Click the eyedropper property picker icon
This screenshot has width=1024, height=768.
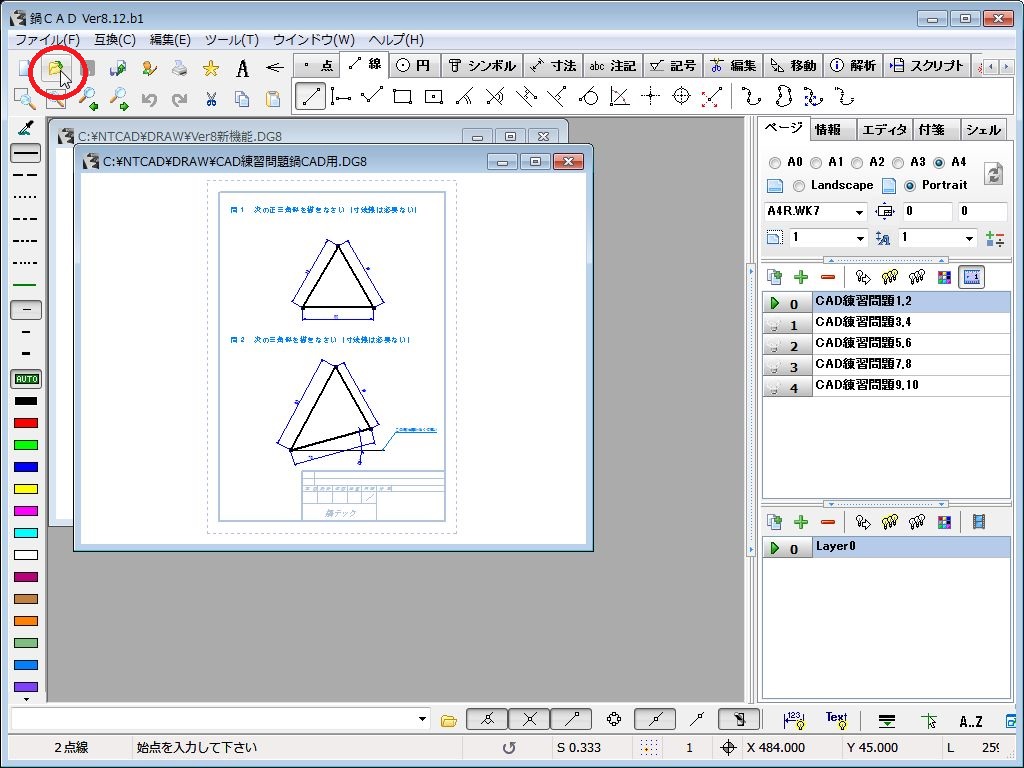tap(26, 127)
